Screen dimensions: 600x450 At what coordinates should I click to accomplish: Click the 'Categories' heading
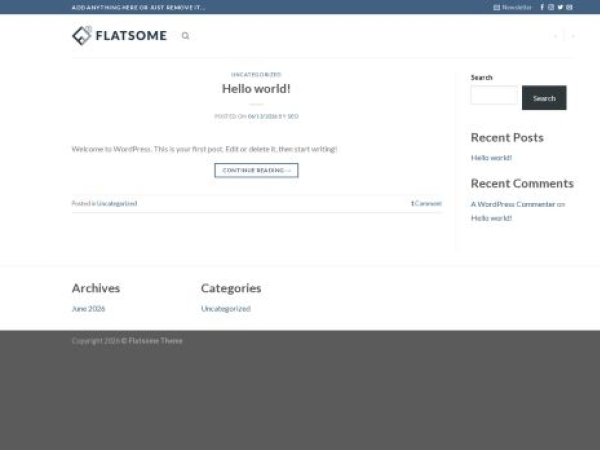pos(231,288)
